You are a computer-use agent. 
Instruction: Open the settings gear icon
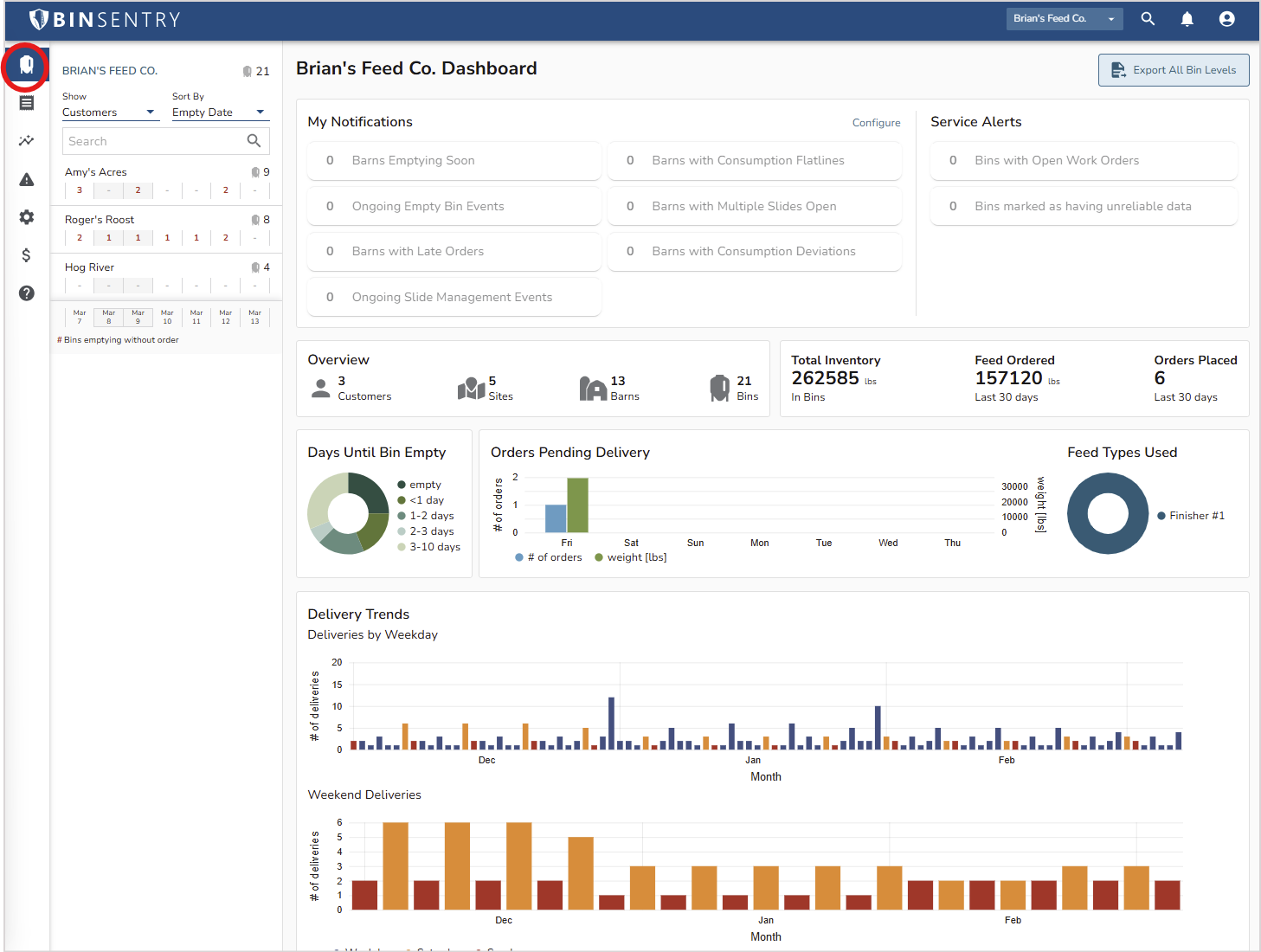[26, 217]
